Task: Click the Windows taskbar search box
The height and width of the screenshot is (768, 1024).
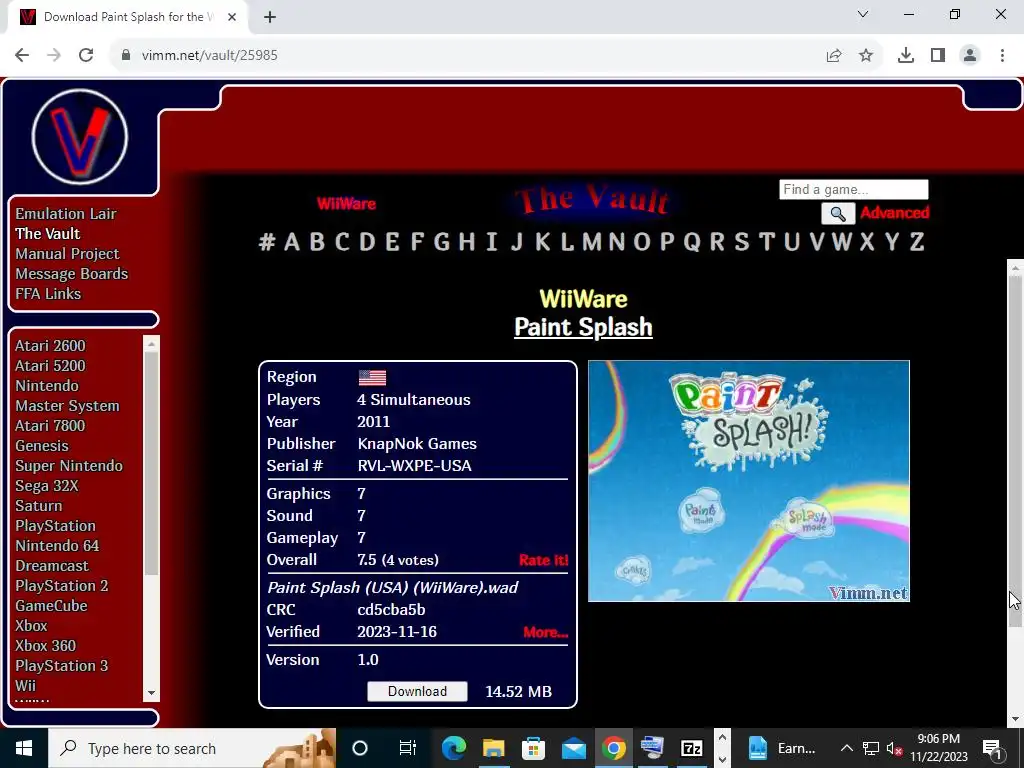Action: coord(192,748)
